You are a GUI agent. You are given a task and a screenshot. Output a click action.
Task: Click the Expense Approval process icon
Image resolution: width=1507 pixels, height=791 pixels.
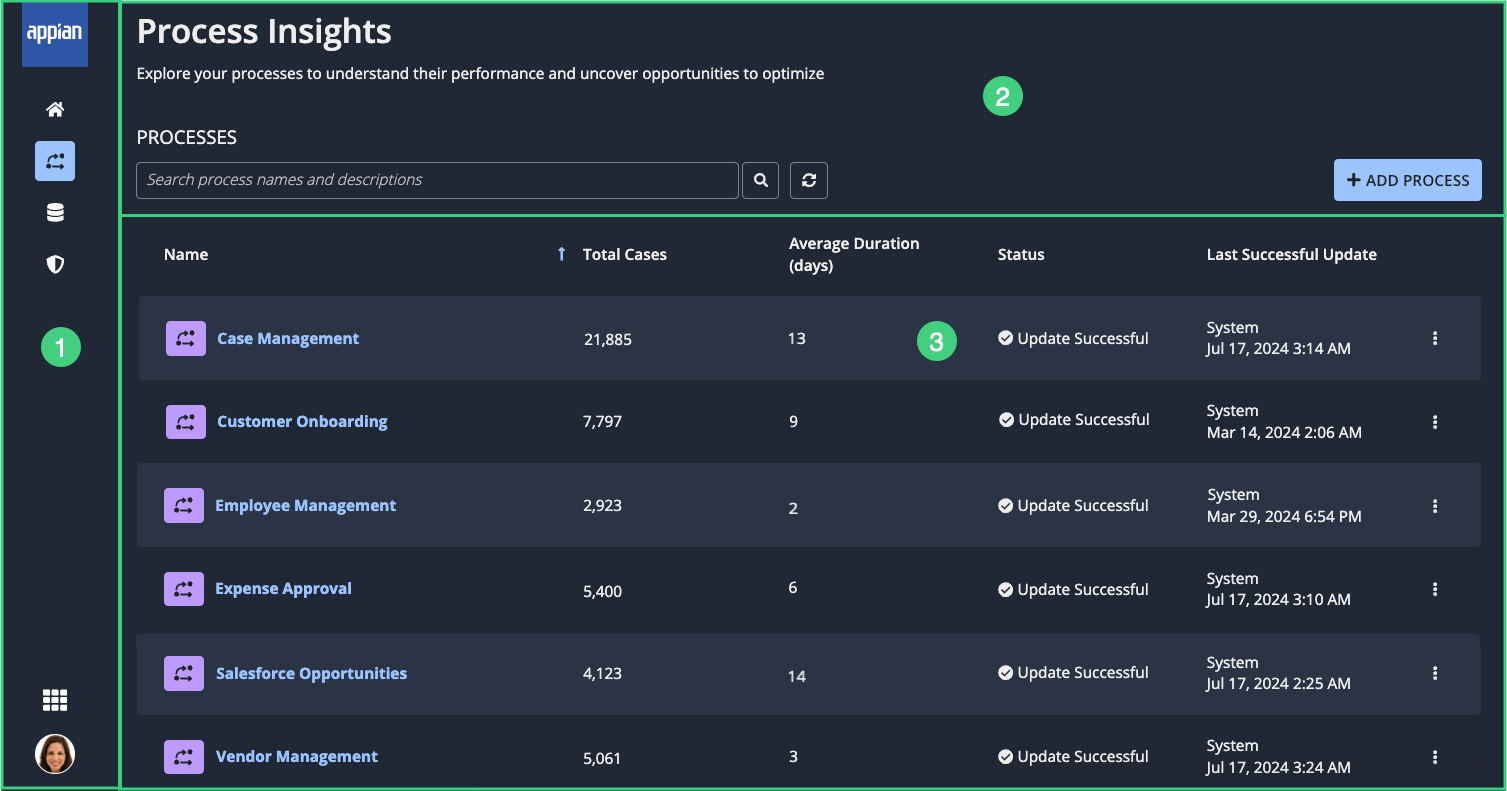click(184, 589)
